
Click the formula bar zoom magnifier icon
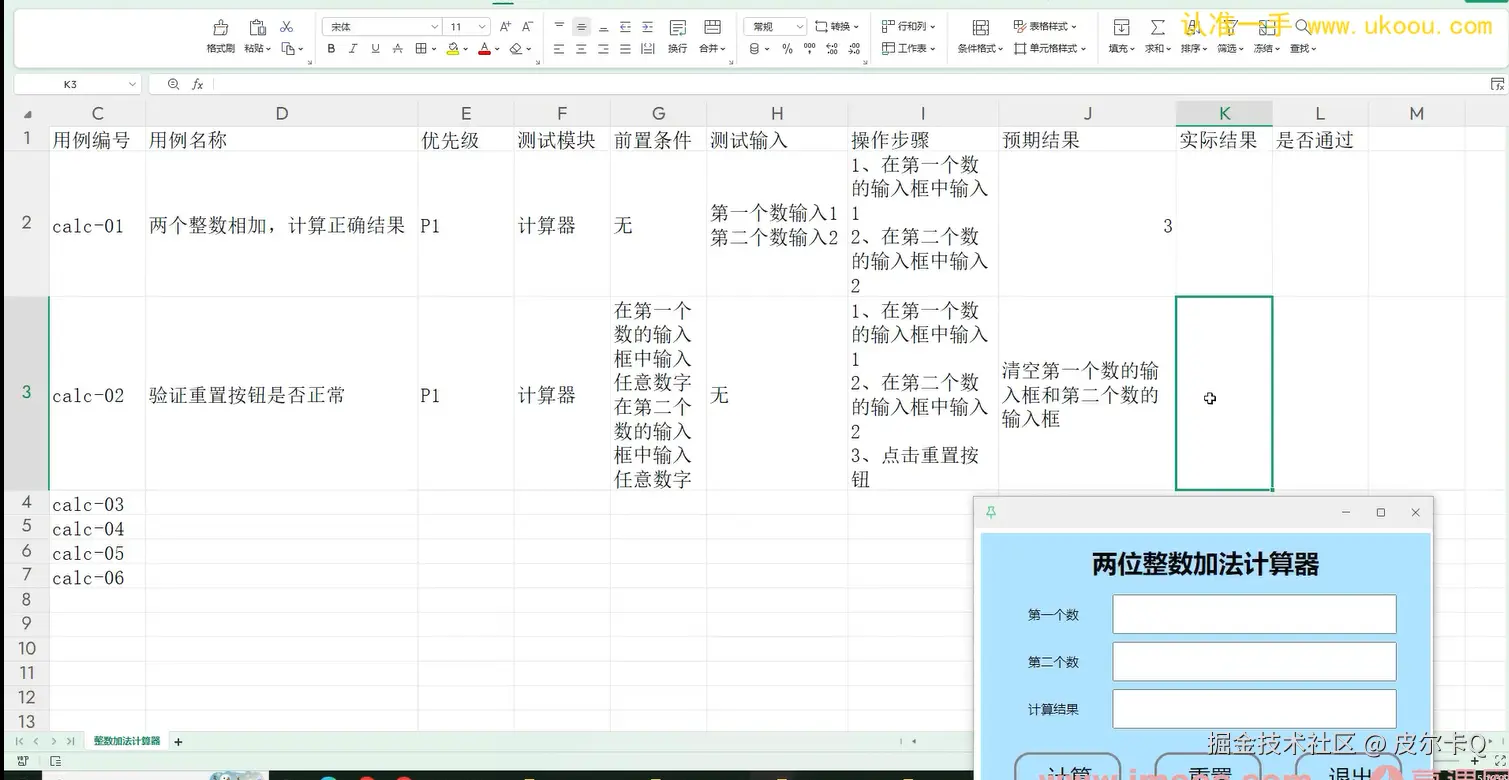(x=174, y=85)
